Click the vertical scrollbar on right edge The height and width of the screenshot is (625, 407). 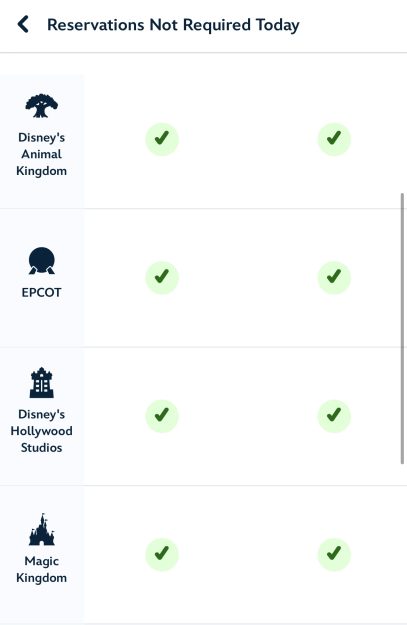click(403, 329)
